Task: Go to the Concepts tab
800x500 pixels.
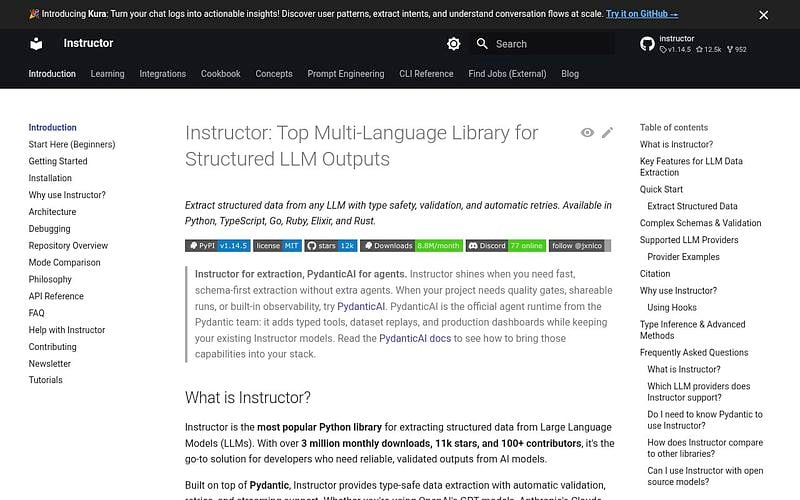Action: pos(274,73)
